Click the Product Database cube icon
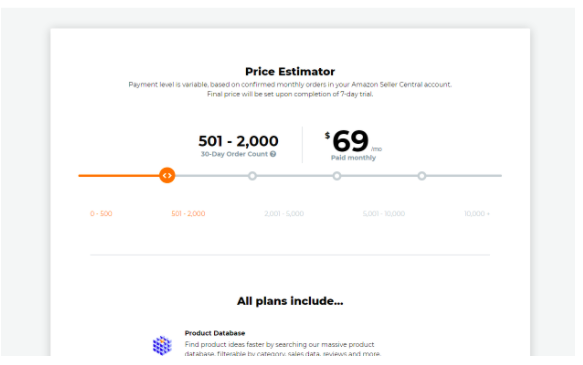The width and height of the screenshot is (583, 365). pyautogui.click(x=162, y=345)
